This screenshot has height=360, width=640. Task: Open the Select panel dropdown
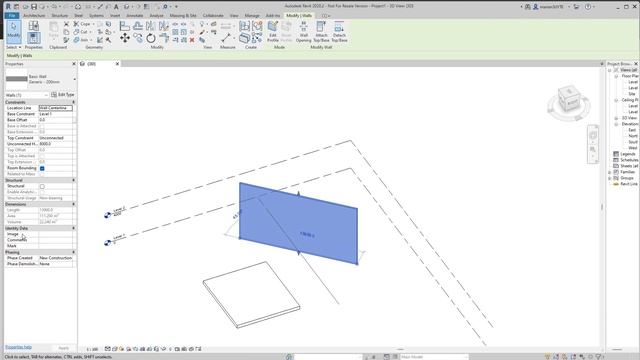(x=13, y=47)
